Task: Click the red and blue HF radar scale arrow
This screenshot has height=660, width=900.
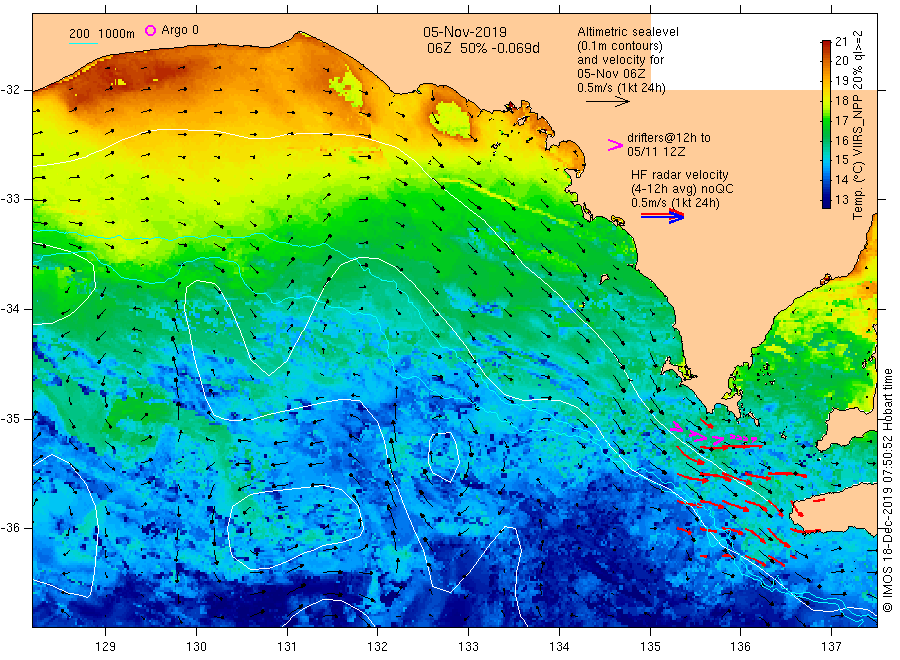Action: 662,216
